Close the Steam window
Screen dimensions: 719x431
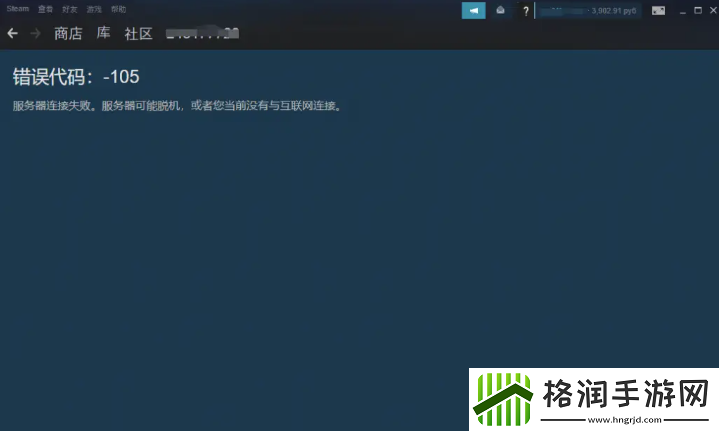click(713, 10)
